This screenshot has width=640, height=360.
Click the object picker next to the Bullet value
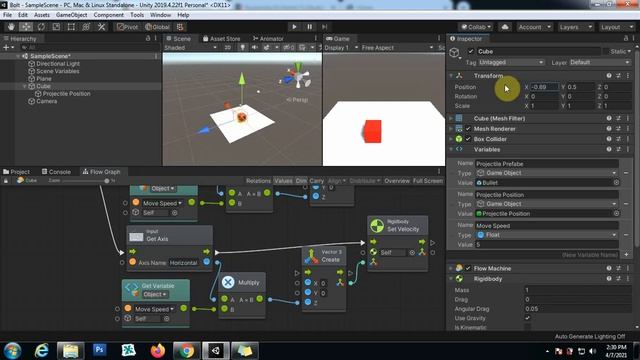pyautogui.click(x=616, y=182)
